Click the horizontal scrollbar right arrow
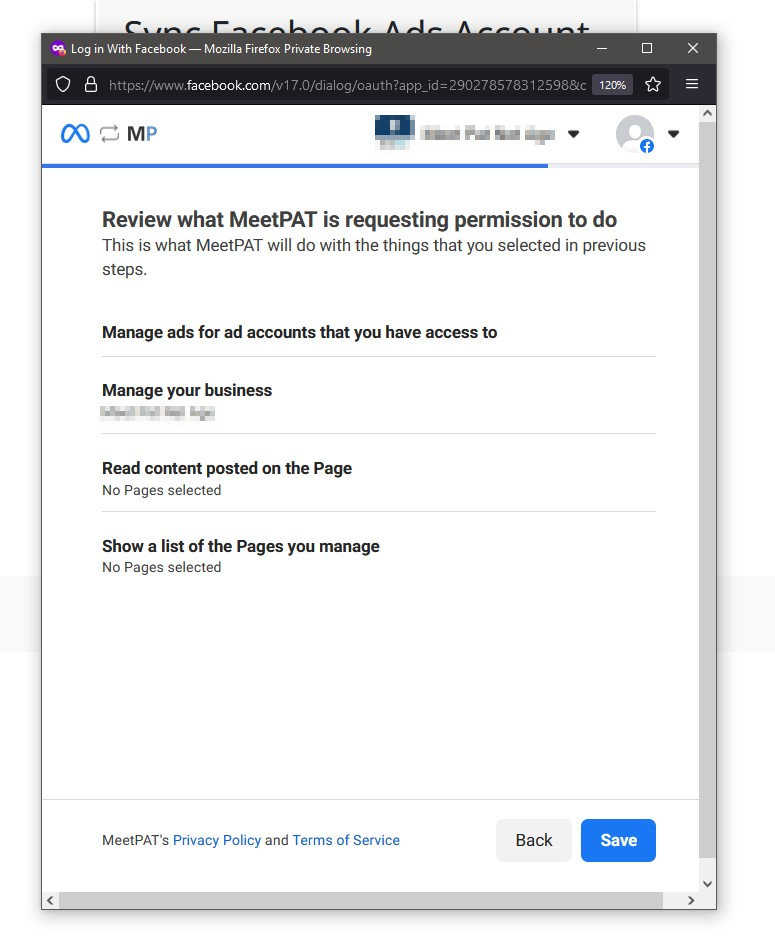775x941 pixels. 690,901
